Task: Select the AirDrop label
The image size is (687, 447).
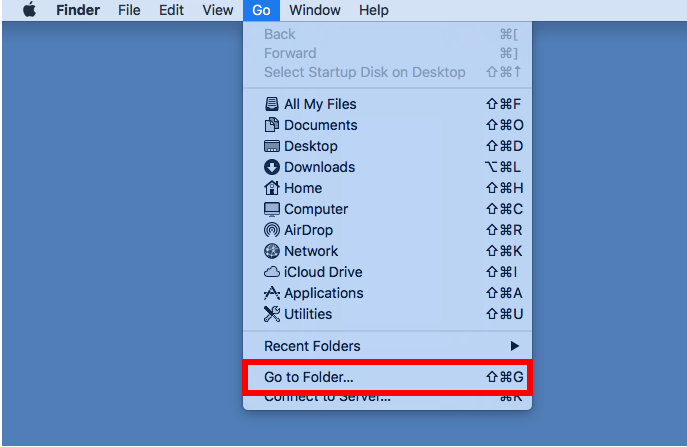Action: (x=308, y=230)
